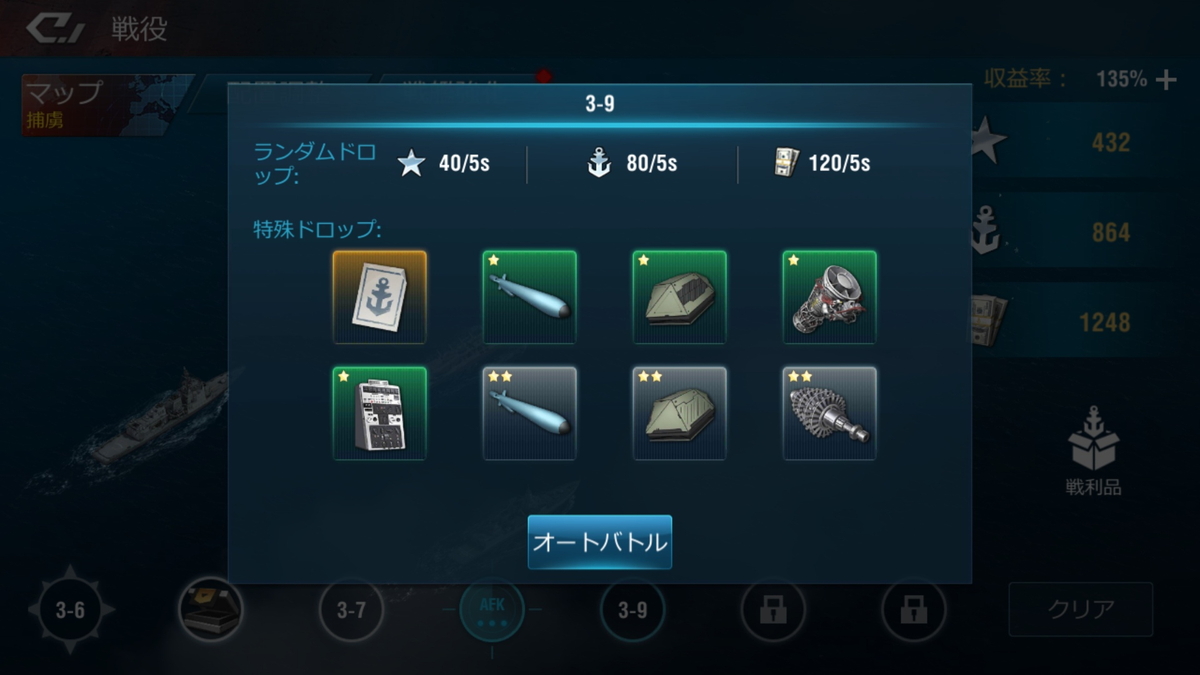1200x675 pixels.
Task: Select the one-star torpedo drop
Action: pos(530,297)
